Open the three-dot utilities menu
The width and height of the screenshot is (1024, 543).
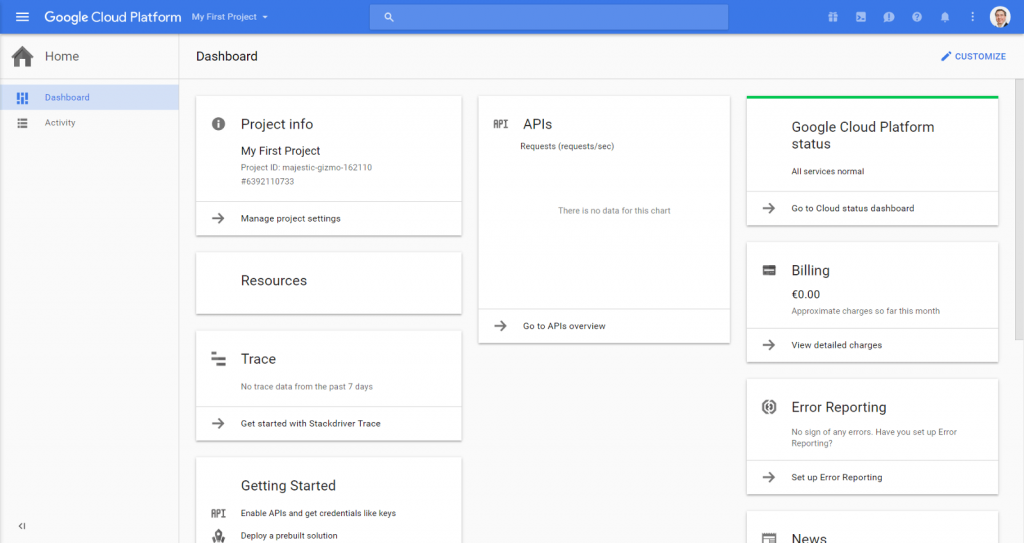click(x=972, y=17)
